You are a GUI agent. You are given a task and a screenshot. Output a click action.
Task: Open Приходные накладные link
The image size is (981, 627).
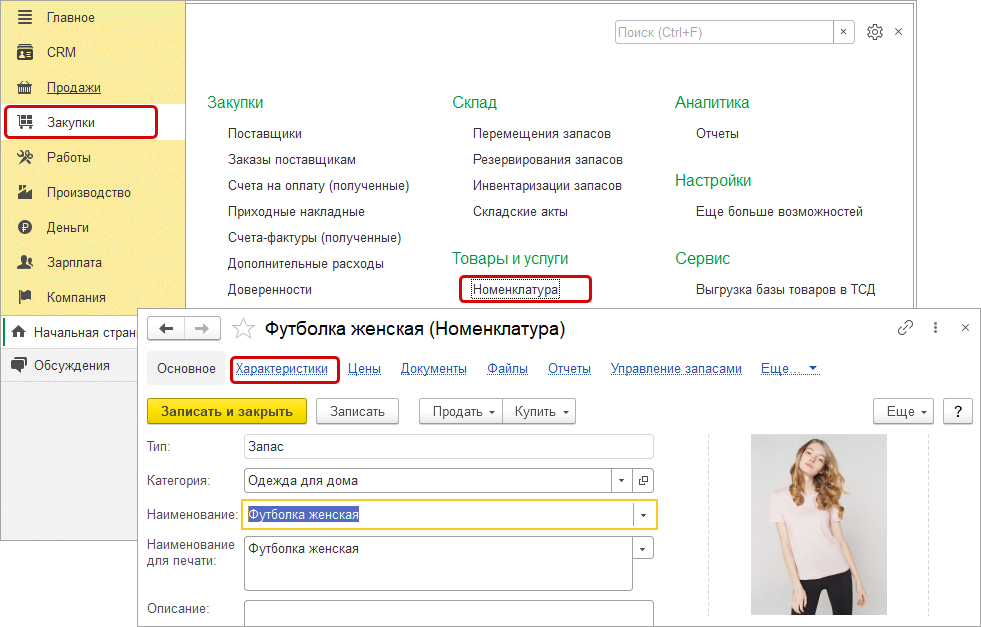tap(296, 212)
